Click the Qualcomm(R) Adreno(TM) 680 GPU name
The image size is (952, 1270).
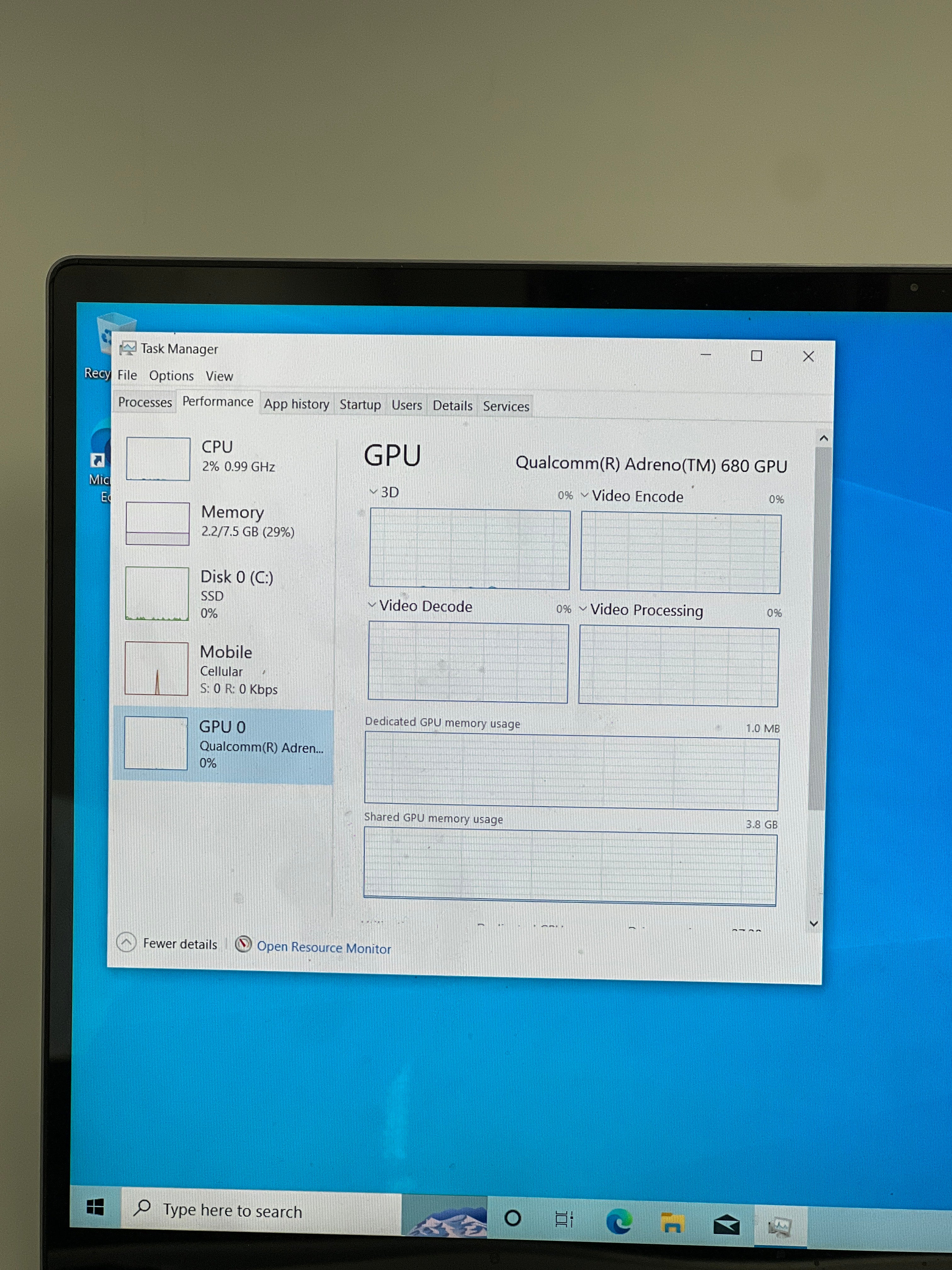651,464
